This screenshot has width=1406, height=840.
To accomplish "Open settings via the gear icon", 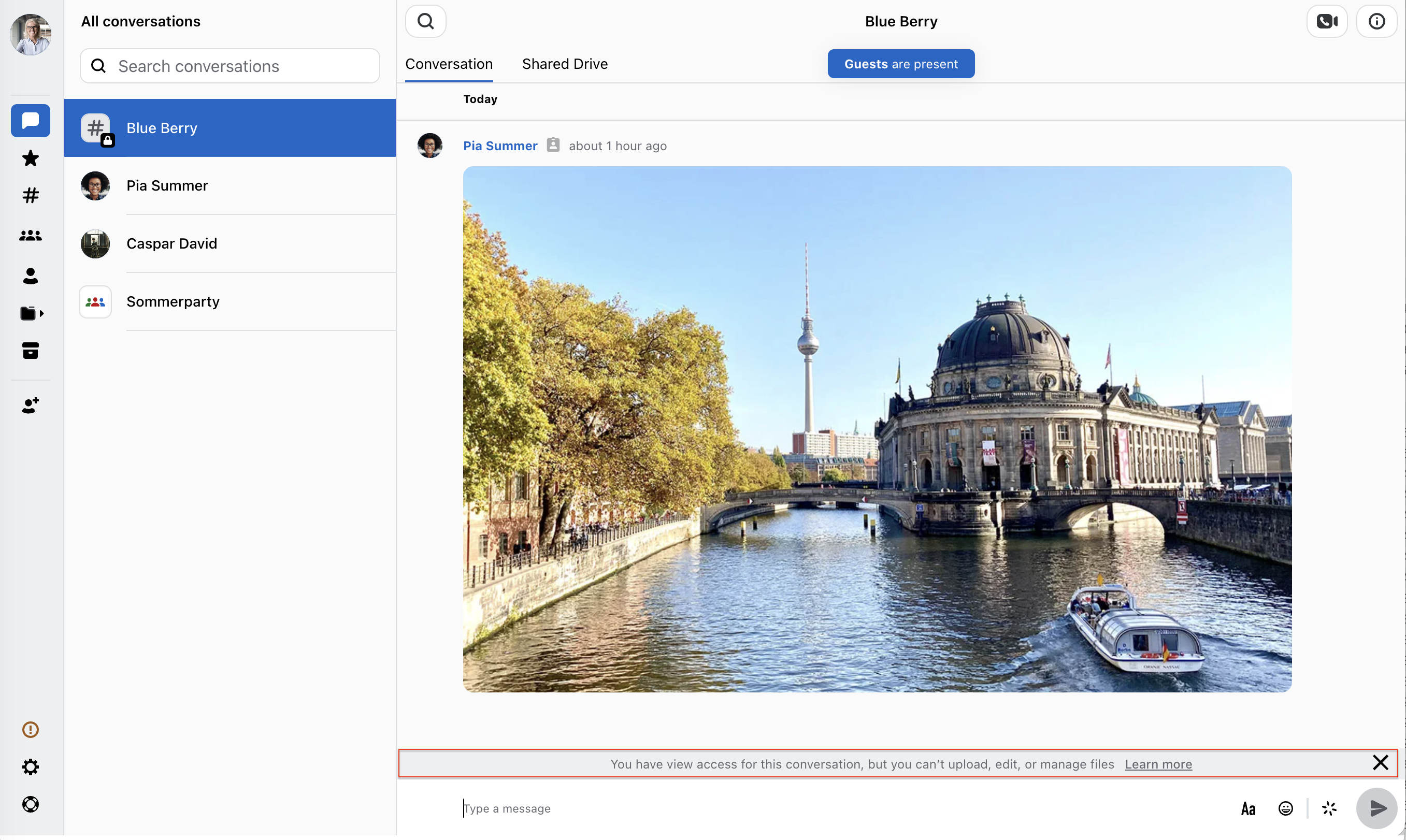I will click(31, 767).
